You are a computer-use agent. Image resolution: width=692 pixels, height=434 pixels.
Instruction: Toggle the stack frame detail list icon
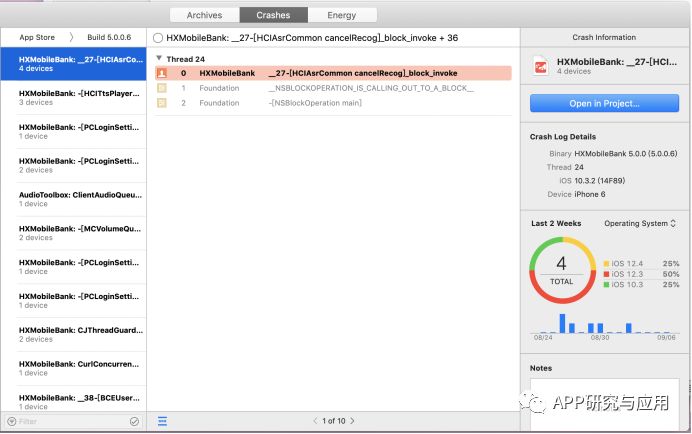tap(162, 421)
